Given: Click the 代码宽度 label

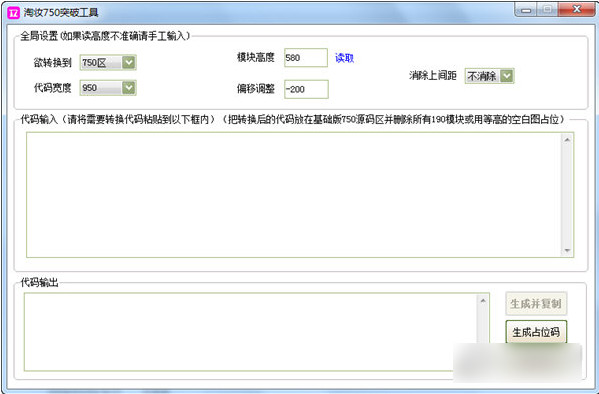Looking at the screenshot, I should click(52, 88).
